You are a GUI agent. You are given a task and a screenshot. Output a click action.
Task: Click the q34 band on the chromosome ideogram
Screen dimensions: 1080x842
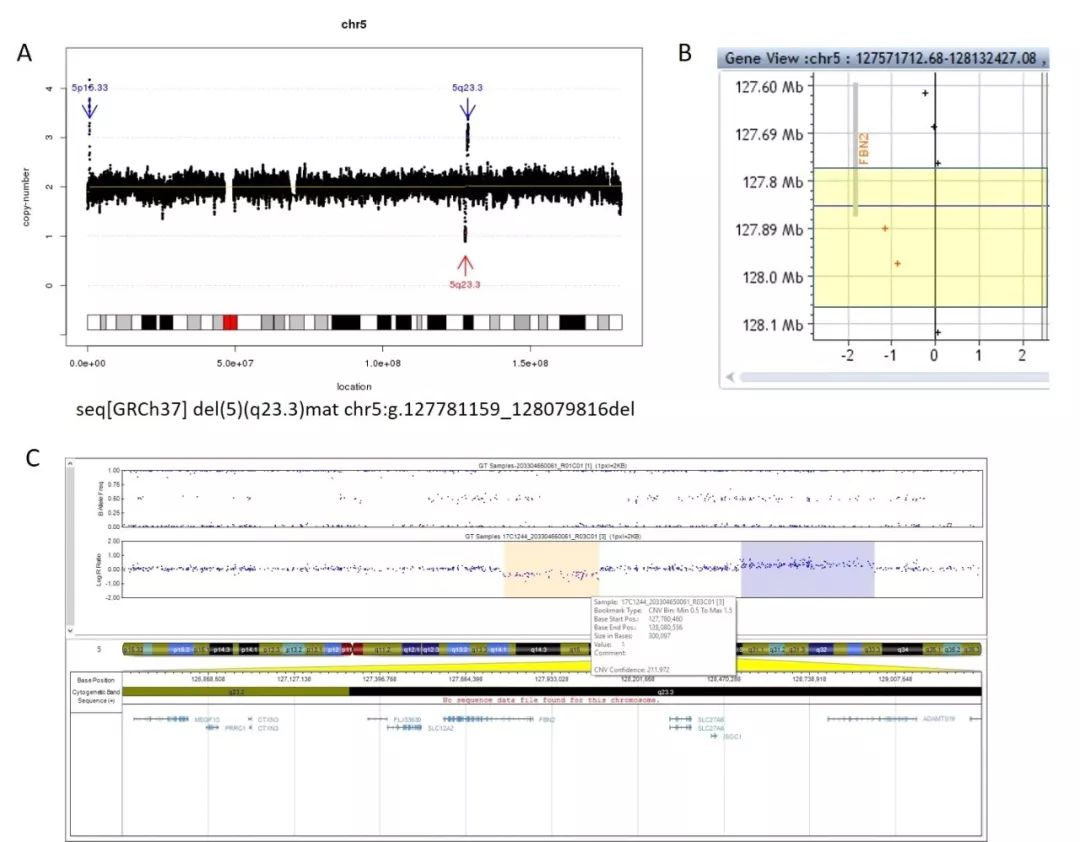(x=902, y=649)
